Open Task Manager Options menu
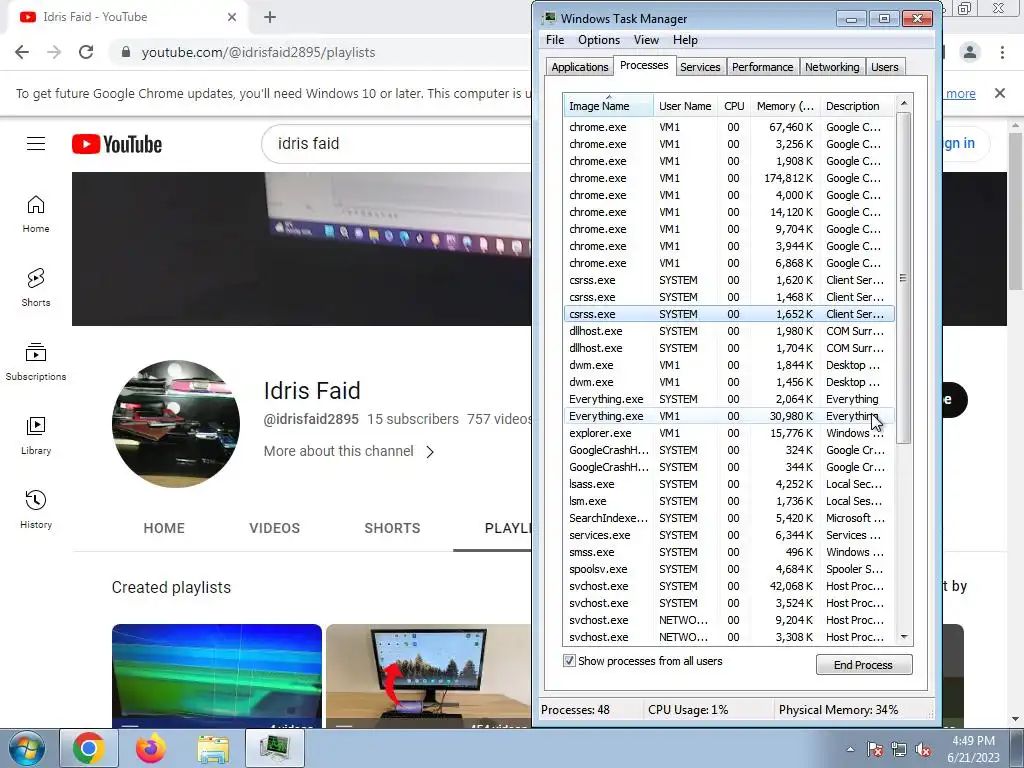 (x=599, y=40)
